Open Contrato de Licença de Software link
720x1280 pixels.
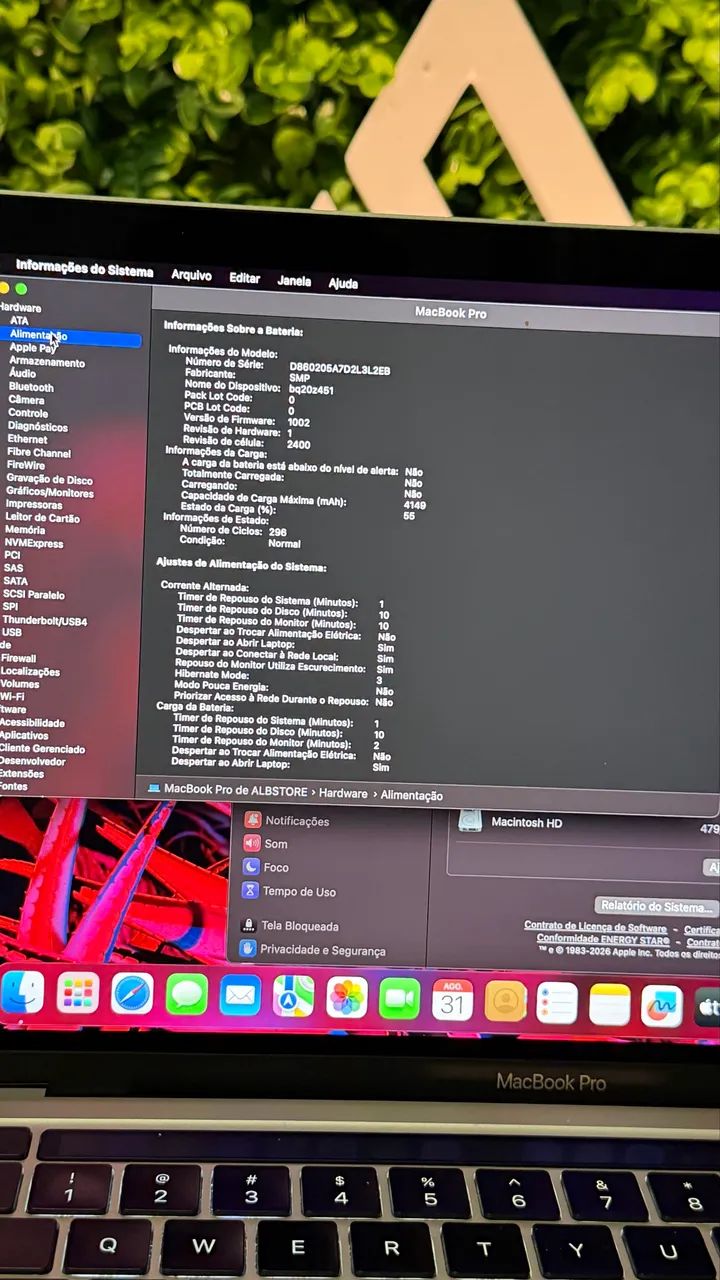pos(595,927)
